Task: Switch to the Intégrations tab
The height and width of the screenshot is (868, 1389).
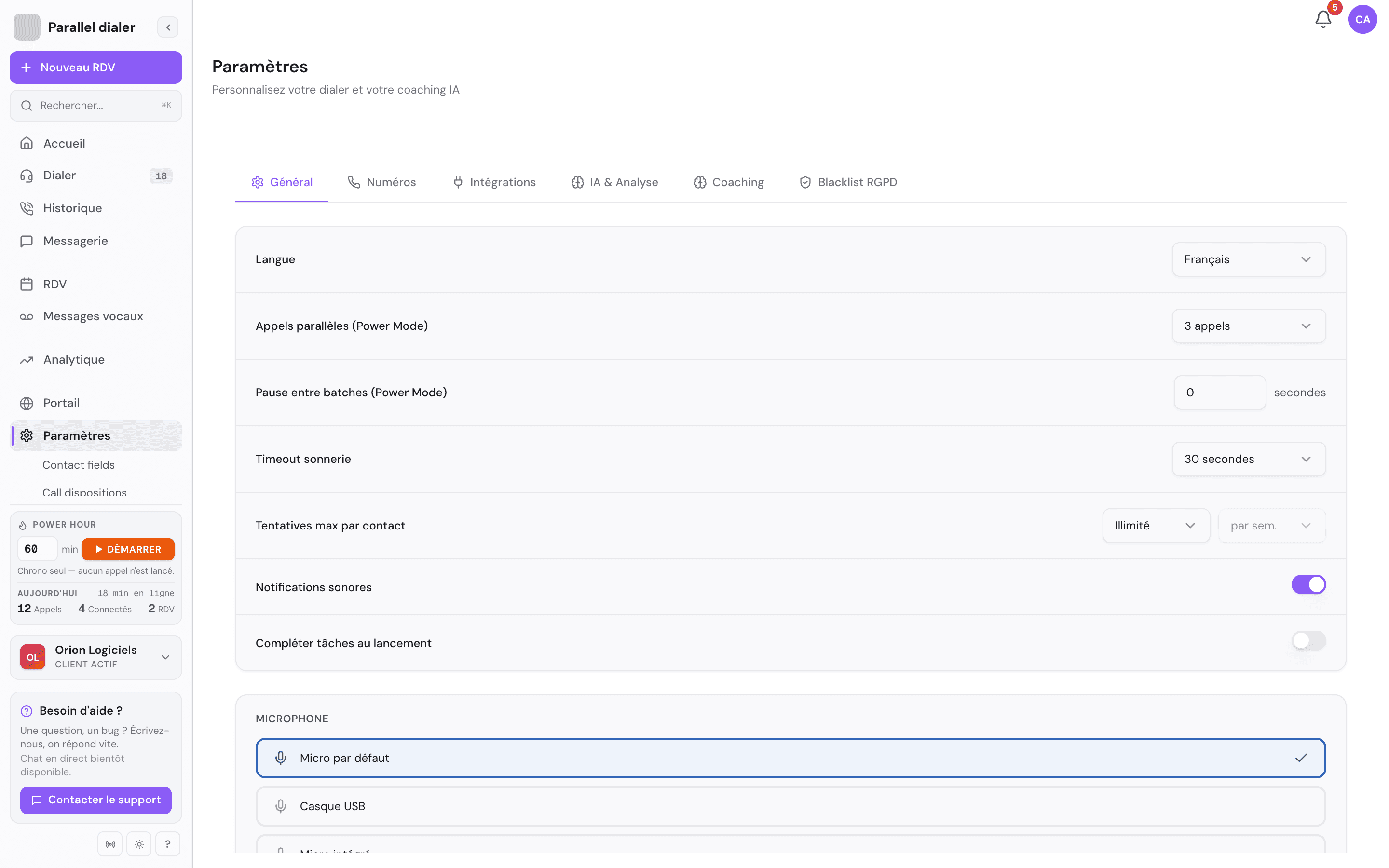Action: 494,183
